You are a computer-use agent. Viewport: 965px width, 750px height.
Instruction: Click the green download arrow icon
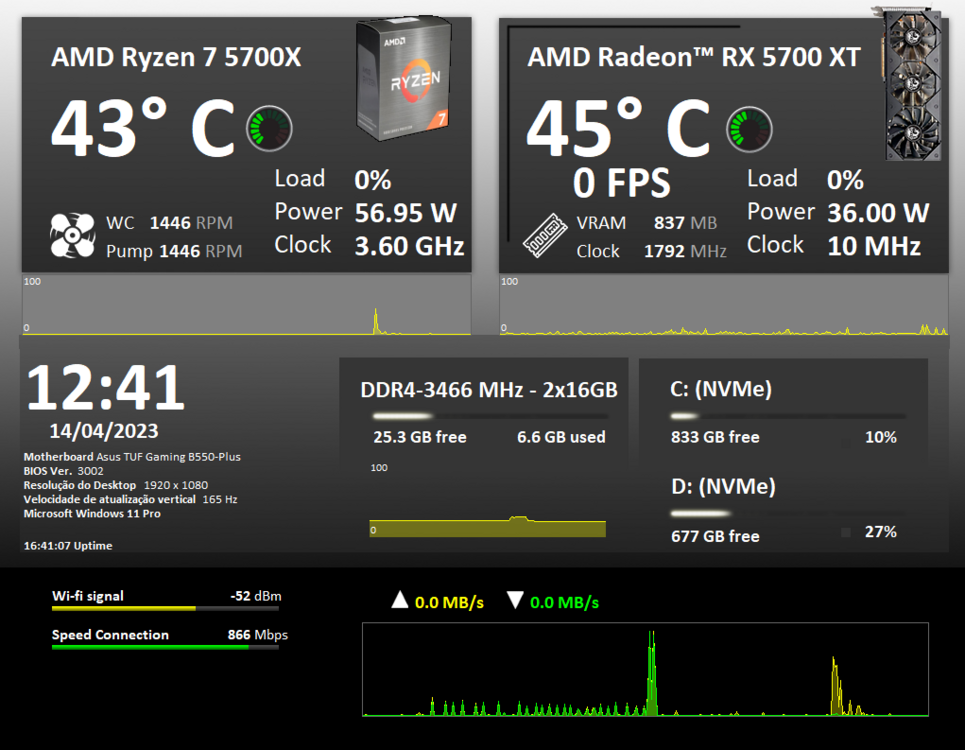point(515,601)
